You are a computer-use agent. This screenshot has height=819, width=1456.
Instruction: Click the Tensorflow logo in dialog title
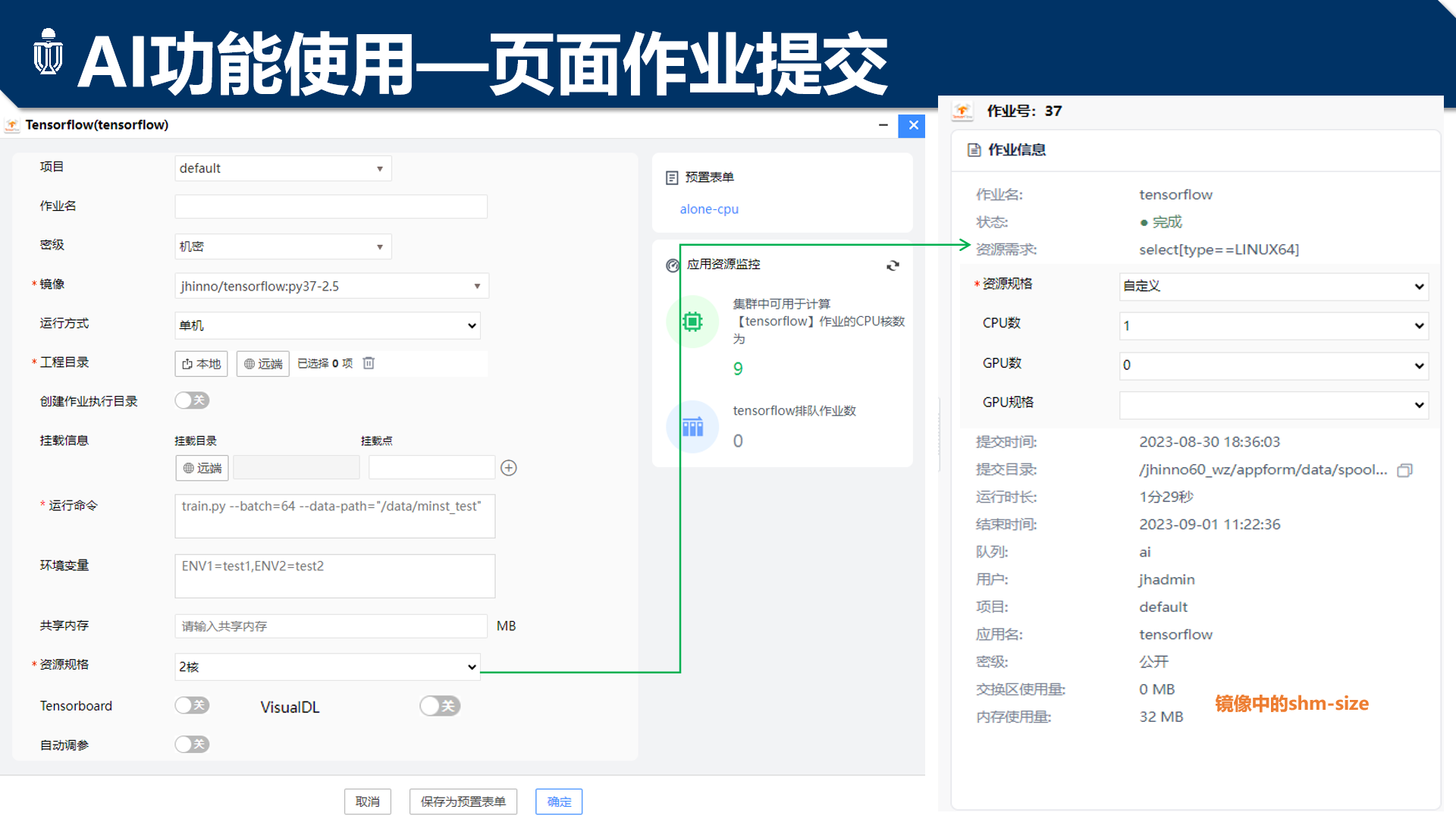tap(12, 125)
